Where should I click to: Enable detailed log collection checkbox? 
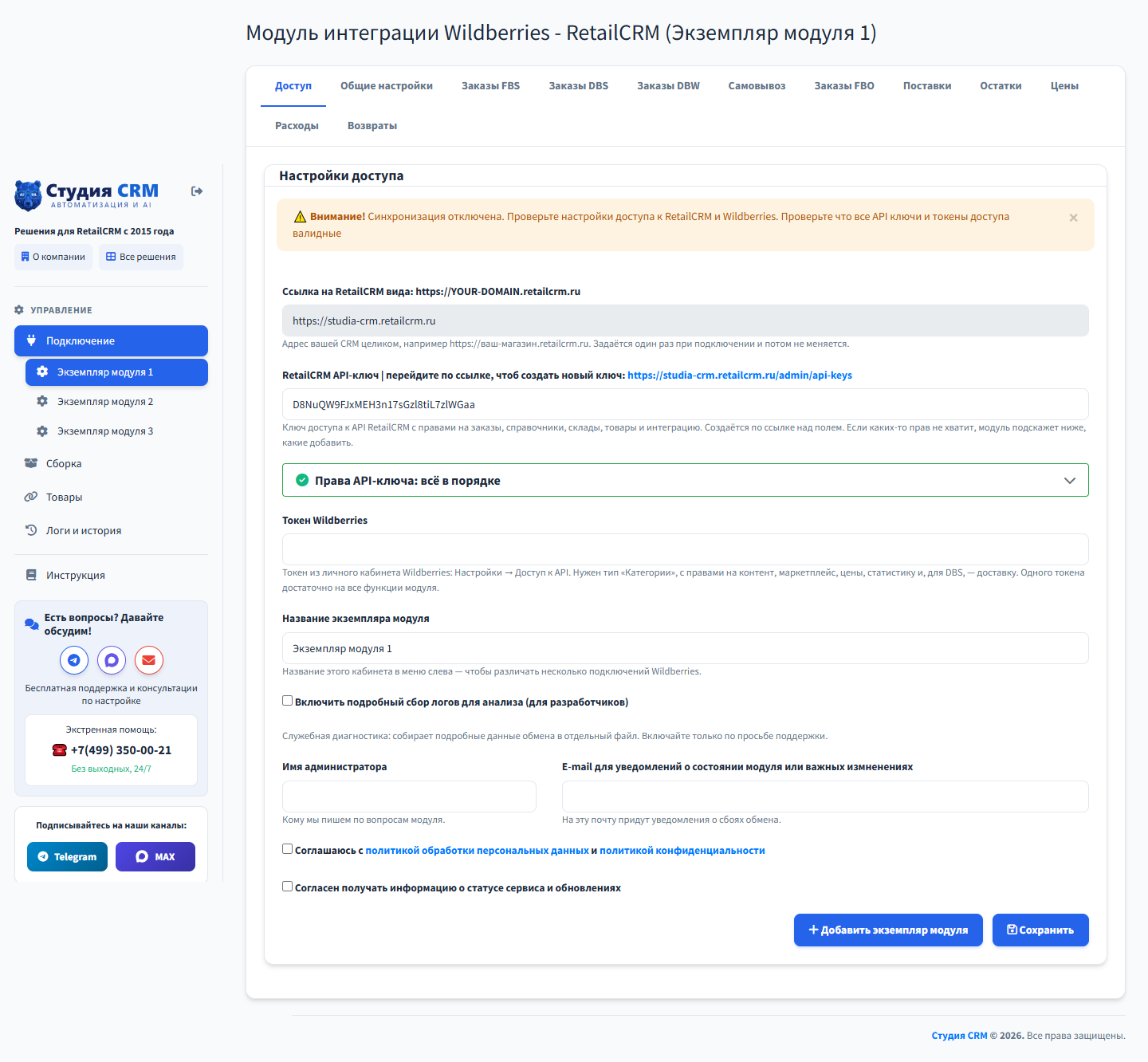[287, 701]
